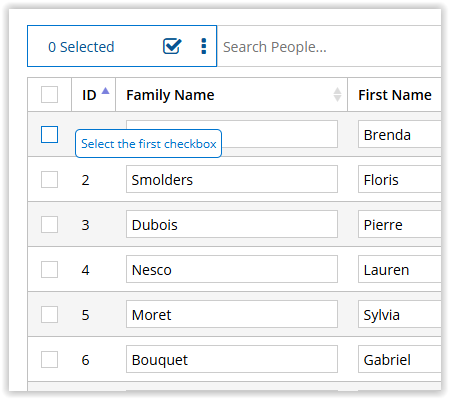
Task: Click the Nesco family name box
Action: (232, 269)
